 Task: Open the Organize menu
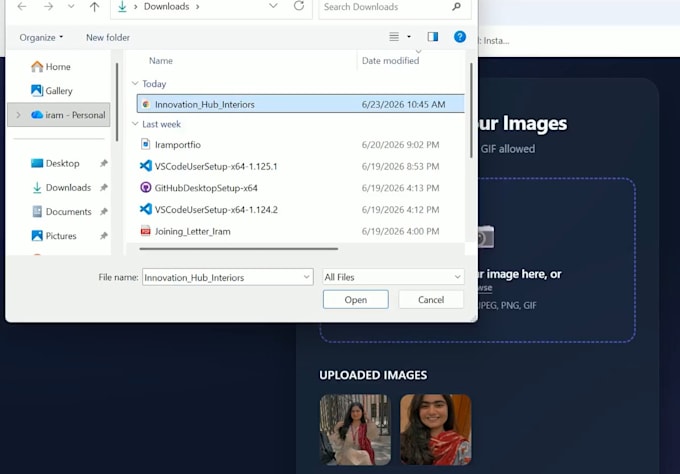pos(41,37)
